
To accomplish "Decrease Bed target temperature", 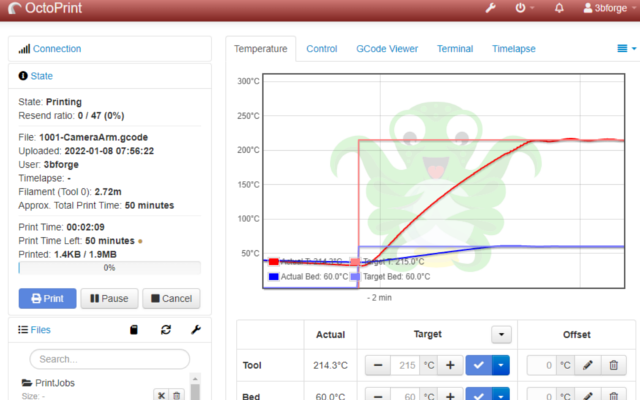I will 378,395.
